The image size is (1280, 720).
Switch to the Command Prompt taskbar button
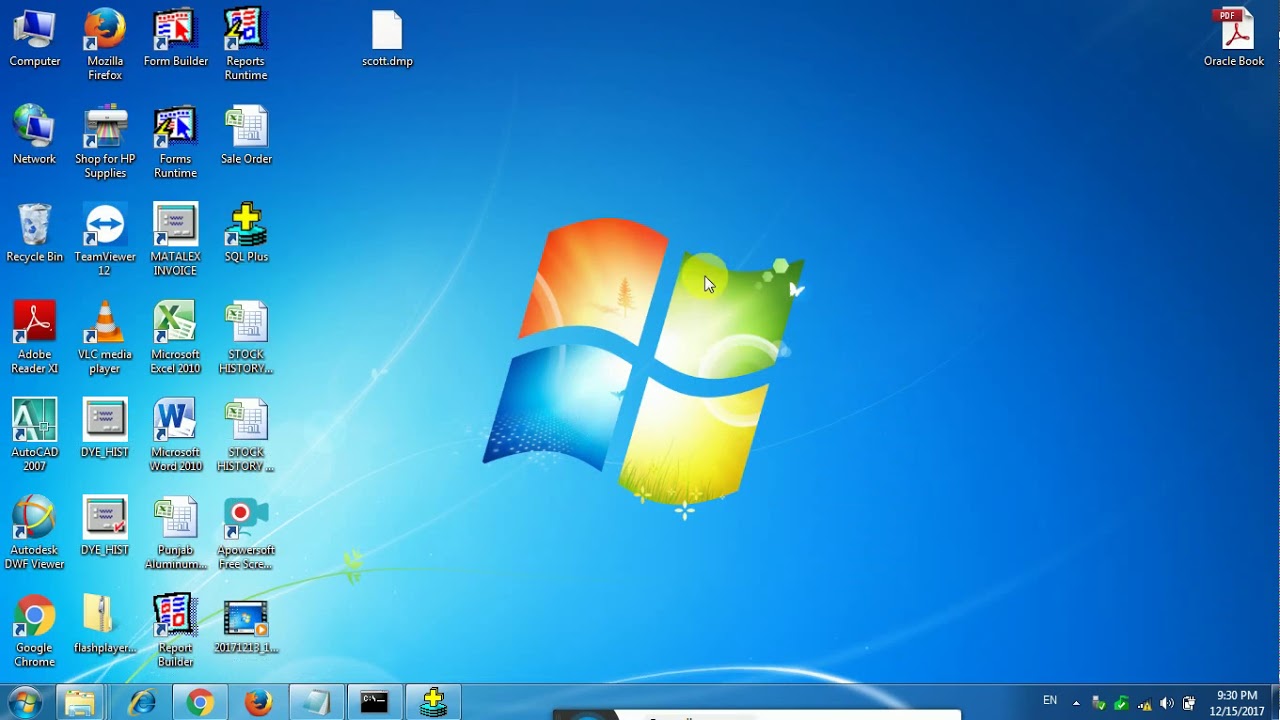point(375,703)
